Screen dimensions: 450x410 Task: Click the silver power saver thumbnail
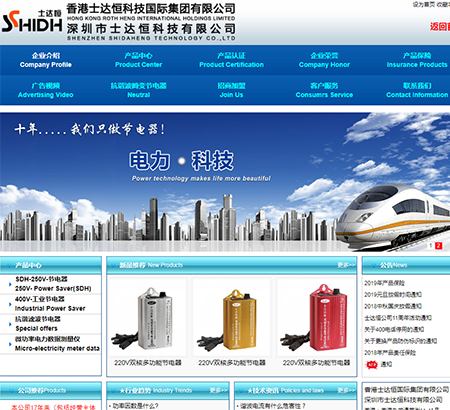(147, 318)
